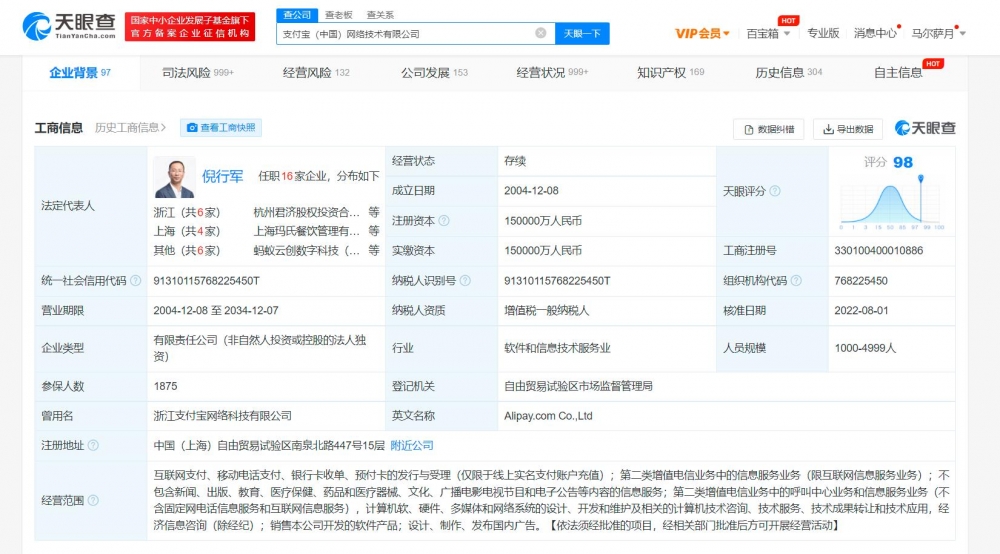Switch to the 历史信息 tab
The width and height of the screenshot is (1000, 554).
pyautogui.click(x=789, y=73)
